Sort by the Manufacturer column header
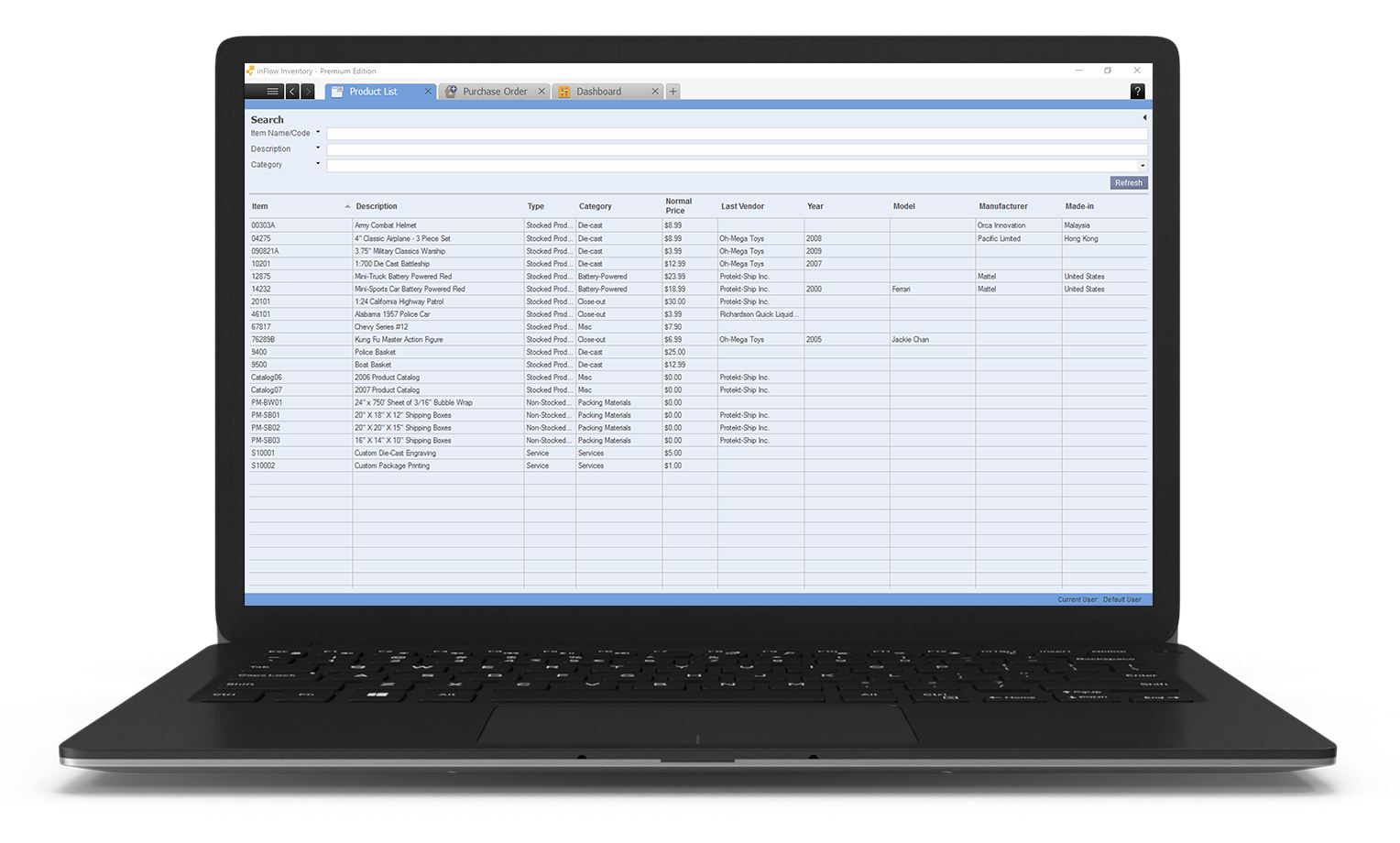The height and width of the screenshot is (843, 1400). (1019, 206)
